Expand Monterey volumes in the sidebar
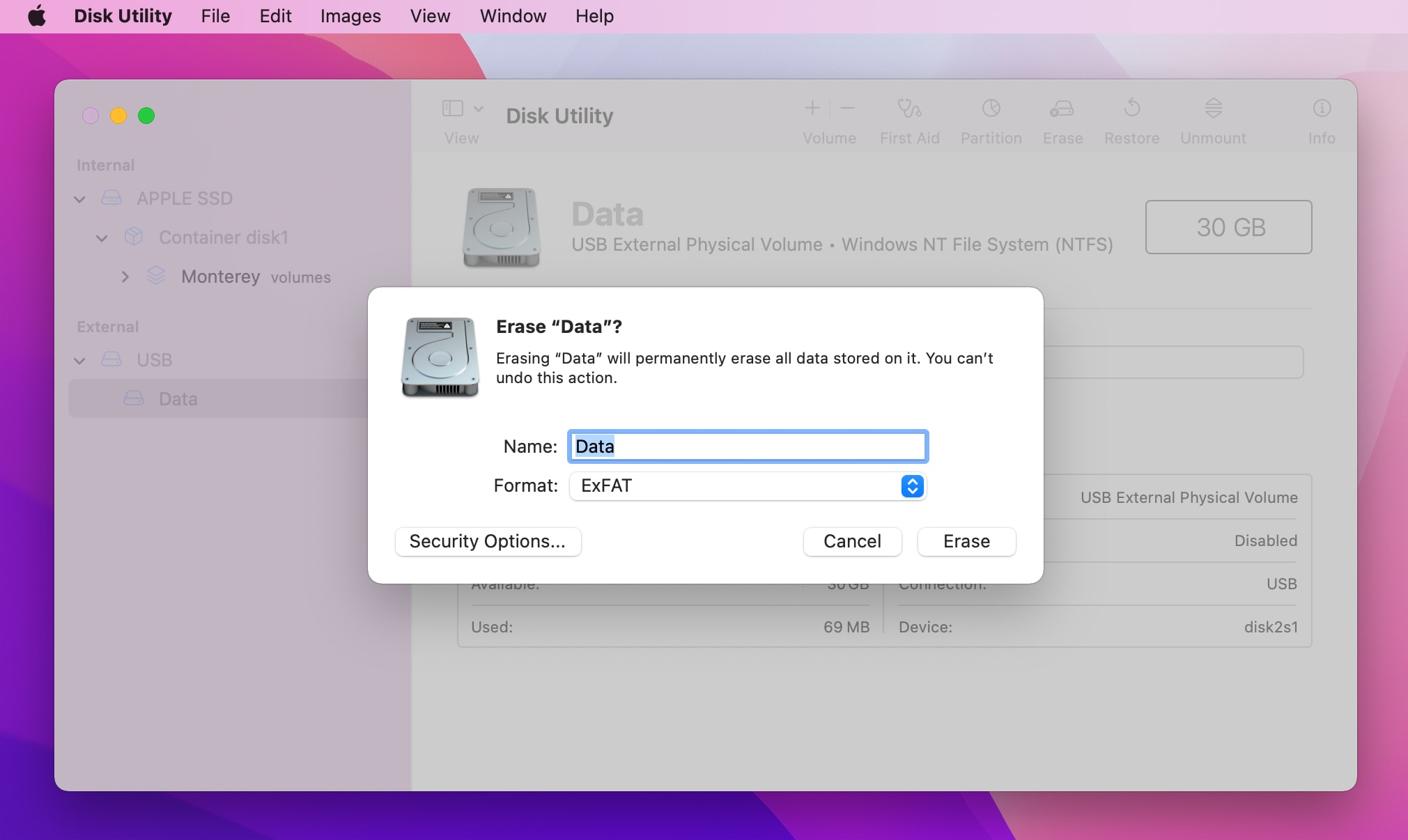 pos(125,277)
